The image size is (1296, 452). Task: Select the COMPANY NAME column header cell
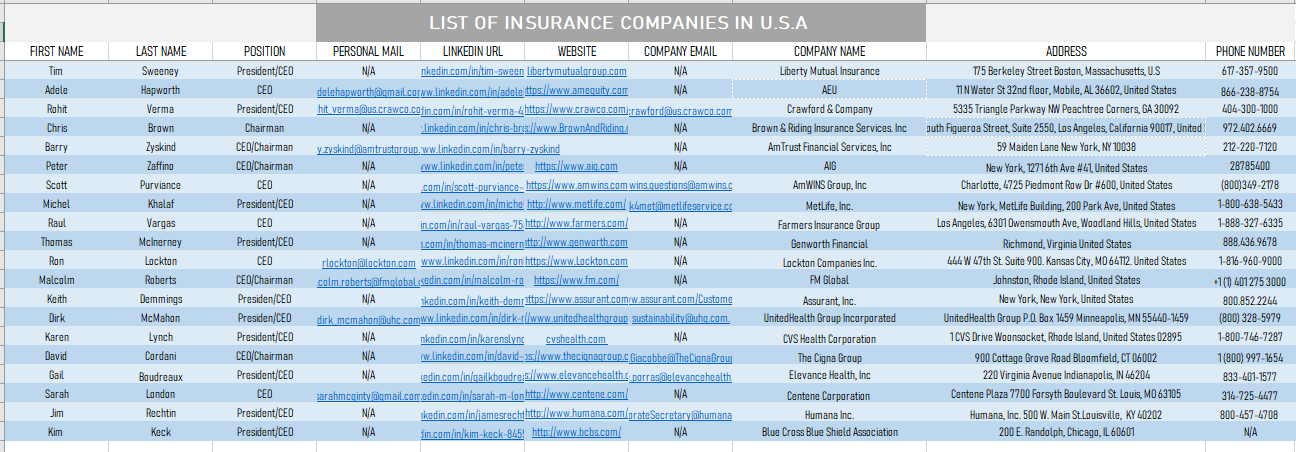829,51
